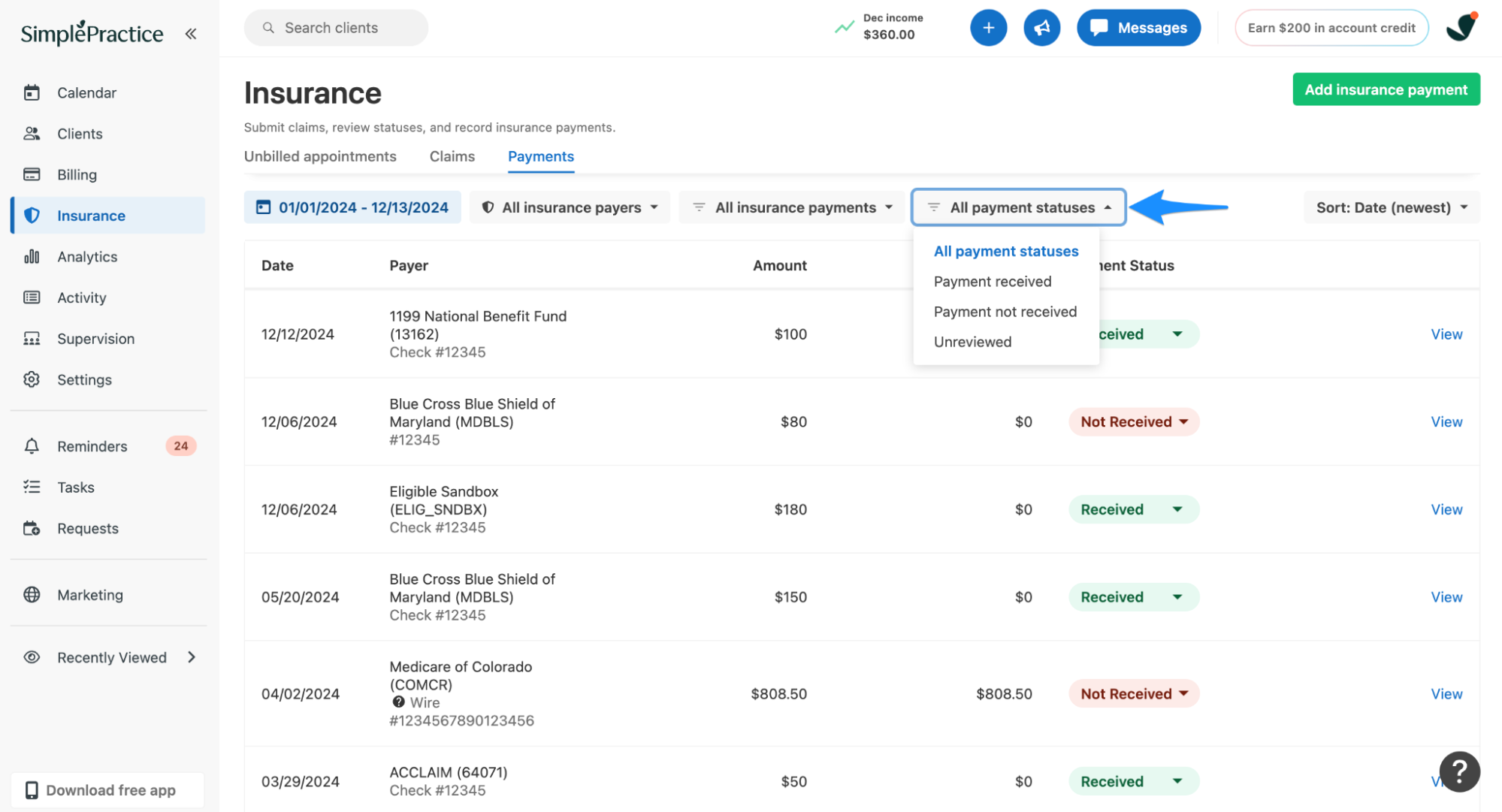Select the Payments tab

(x=541, y=156)
